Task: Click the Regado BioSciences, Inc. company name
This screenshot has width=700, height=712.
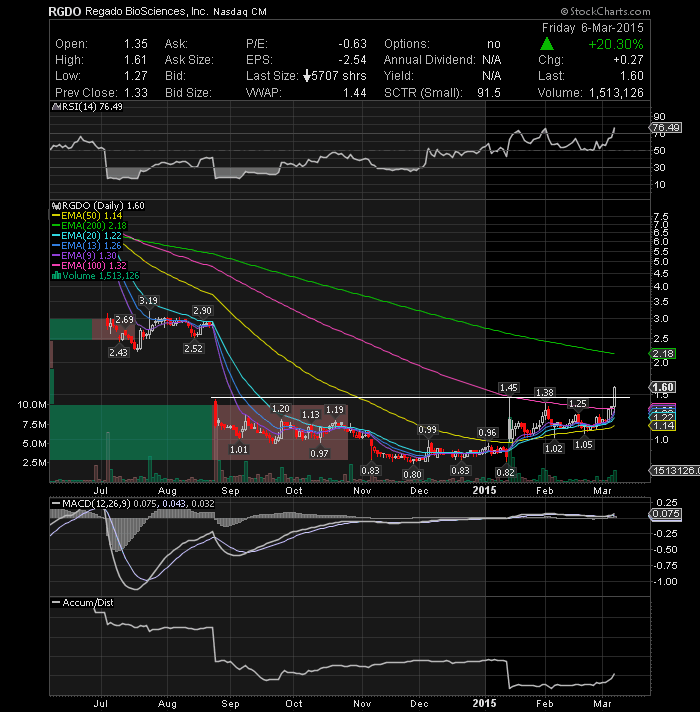Action: 147,11
